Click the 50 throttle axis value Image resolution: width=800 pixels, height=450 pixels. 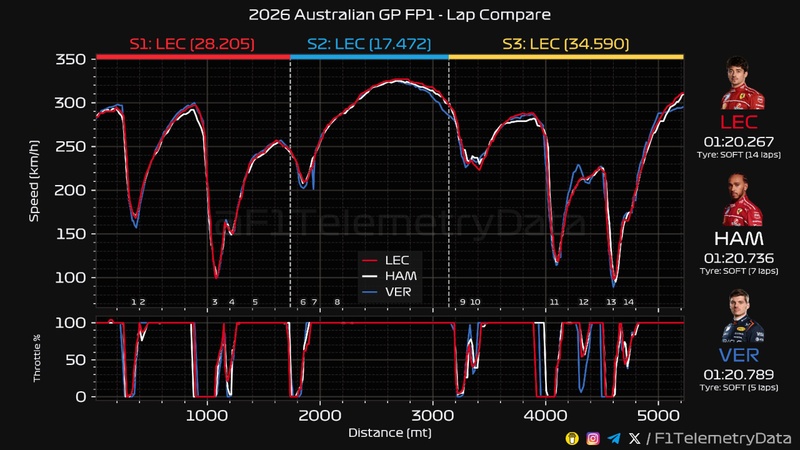[77, 360]
